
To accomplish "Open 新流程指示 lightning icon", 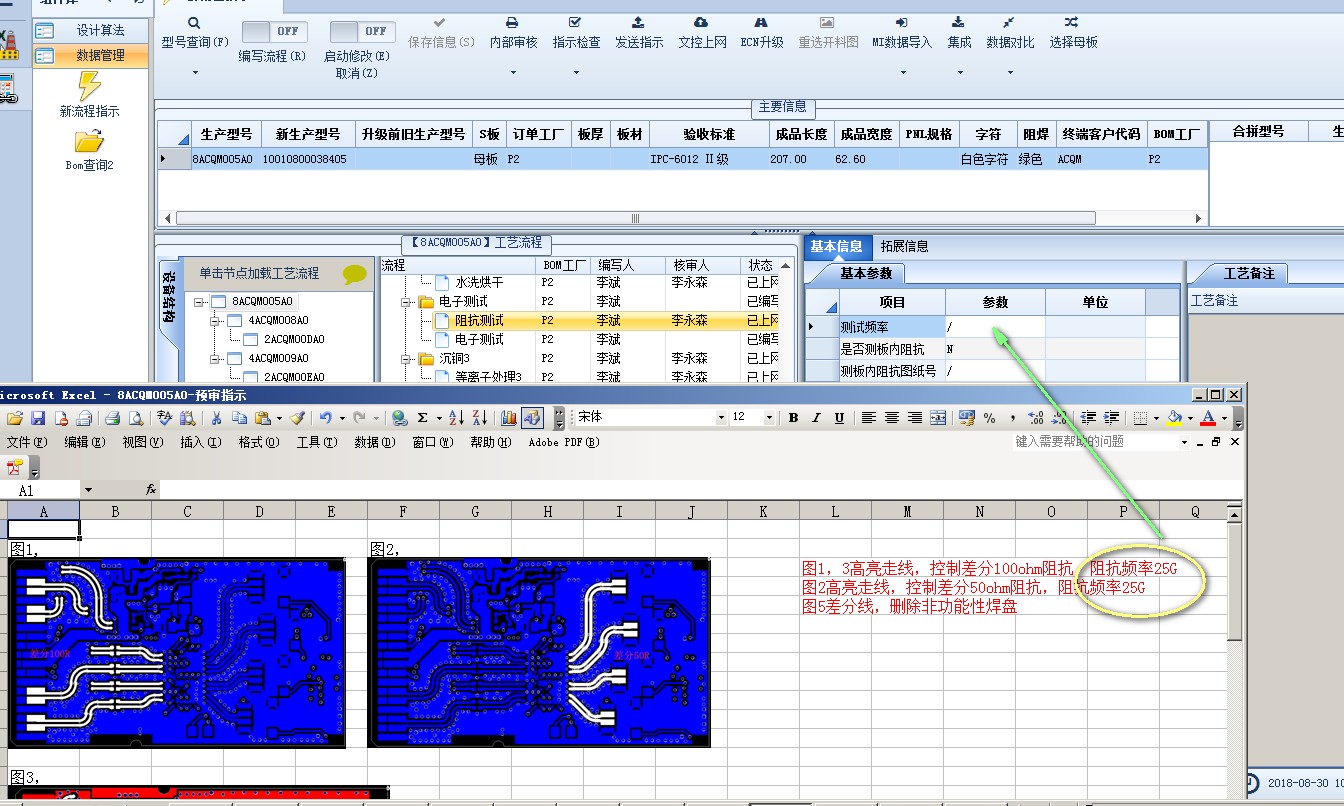I will point(89,85).
